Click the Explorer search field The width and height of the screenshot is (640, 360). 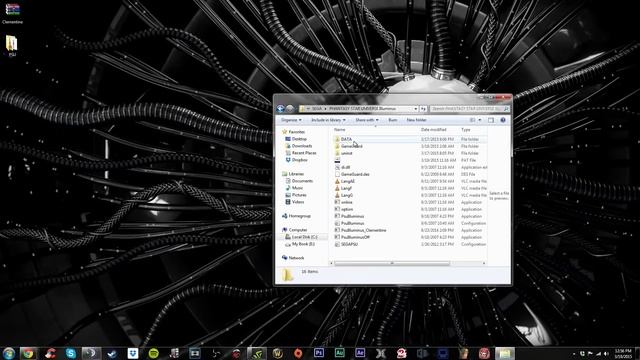pyautogui.click(x=469, y=109)
